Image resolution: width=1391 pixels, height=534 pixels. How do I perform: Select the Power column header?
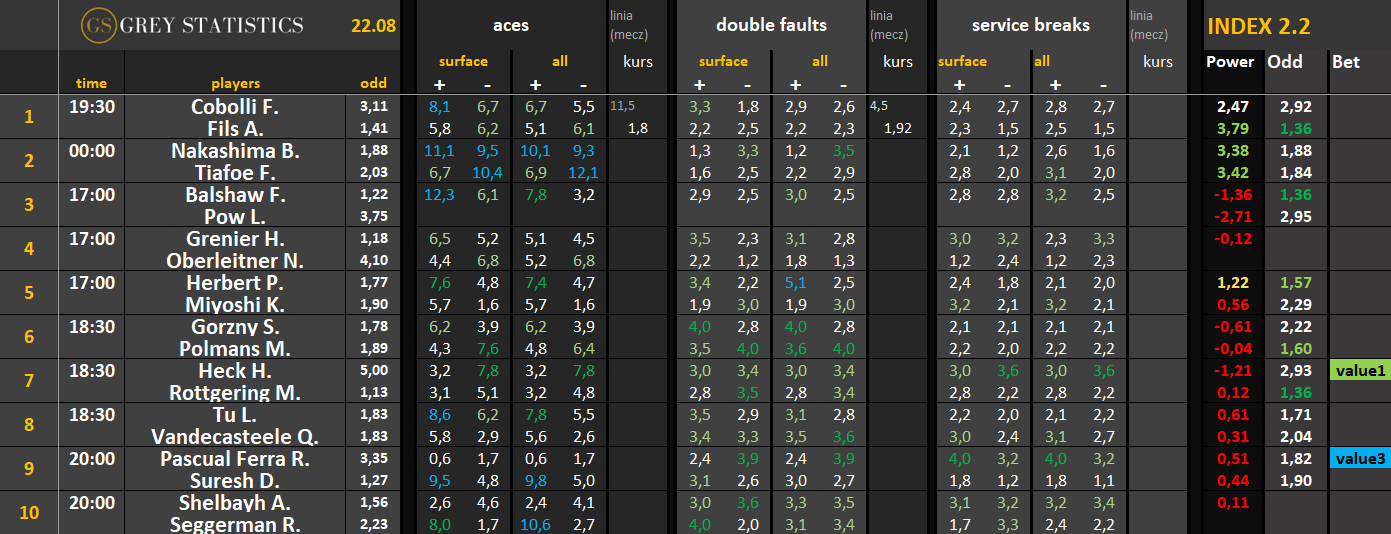[1230, 62]
